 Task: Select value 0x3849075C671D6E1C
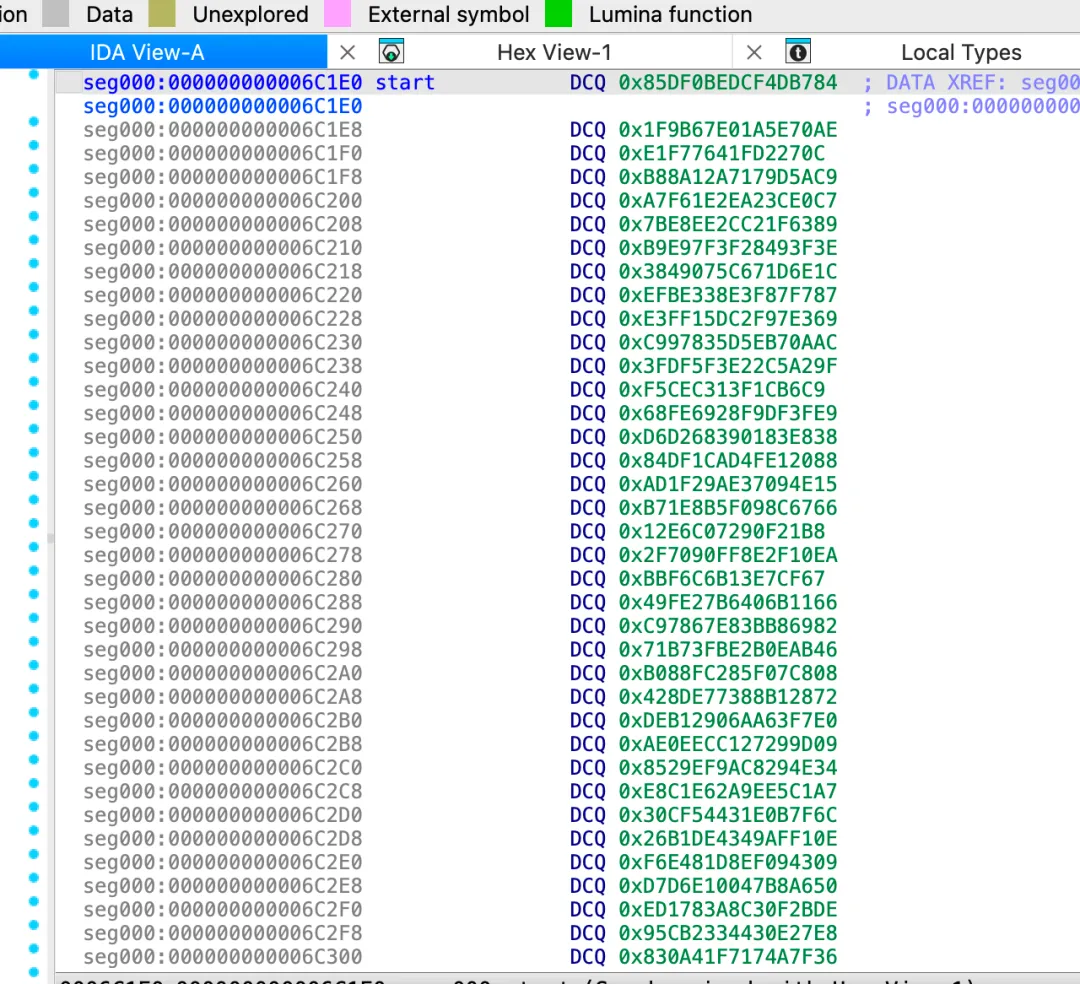727,271
